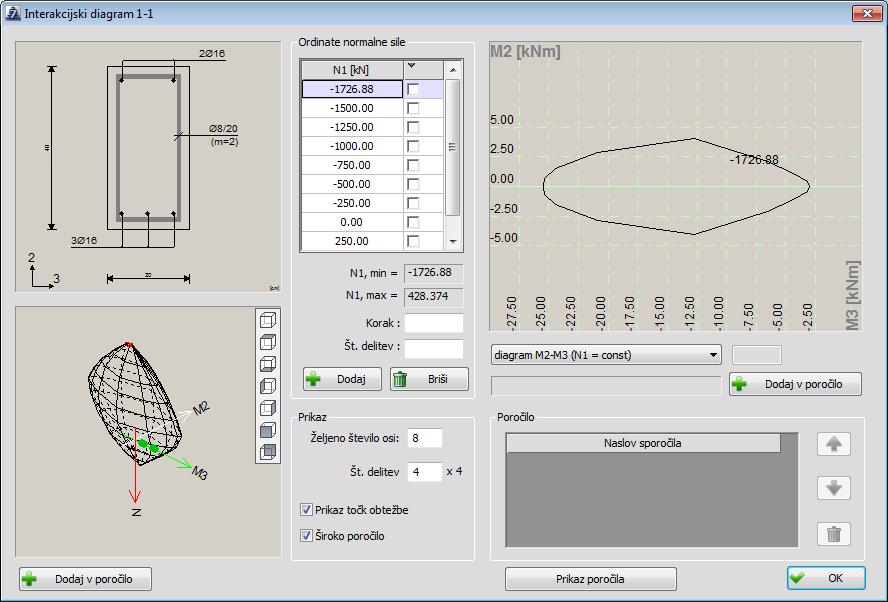Tick checkbox for N1 -1000.00 row
Screen dimensions: 888x602
tap(413, 146)
